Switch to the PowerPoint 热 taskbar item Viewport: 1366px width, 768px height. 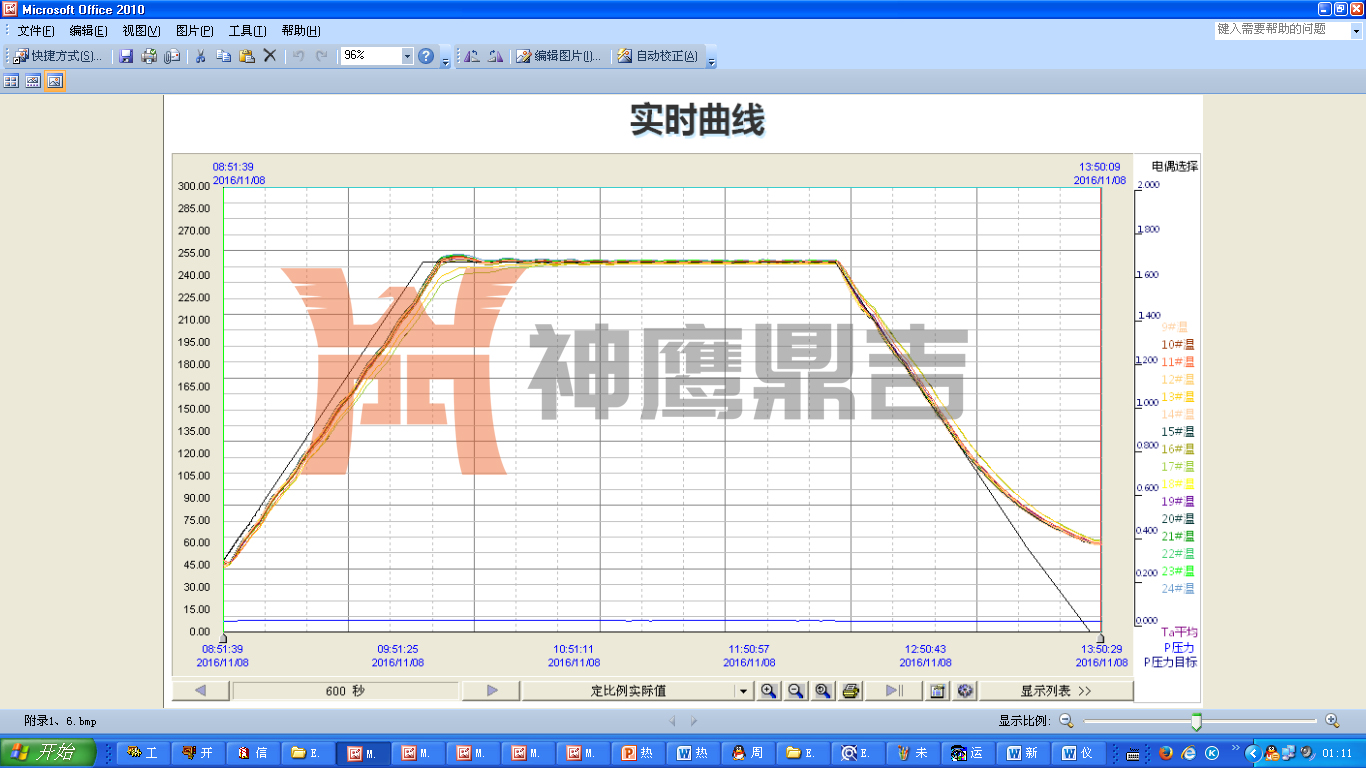click(638, 753)
